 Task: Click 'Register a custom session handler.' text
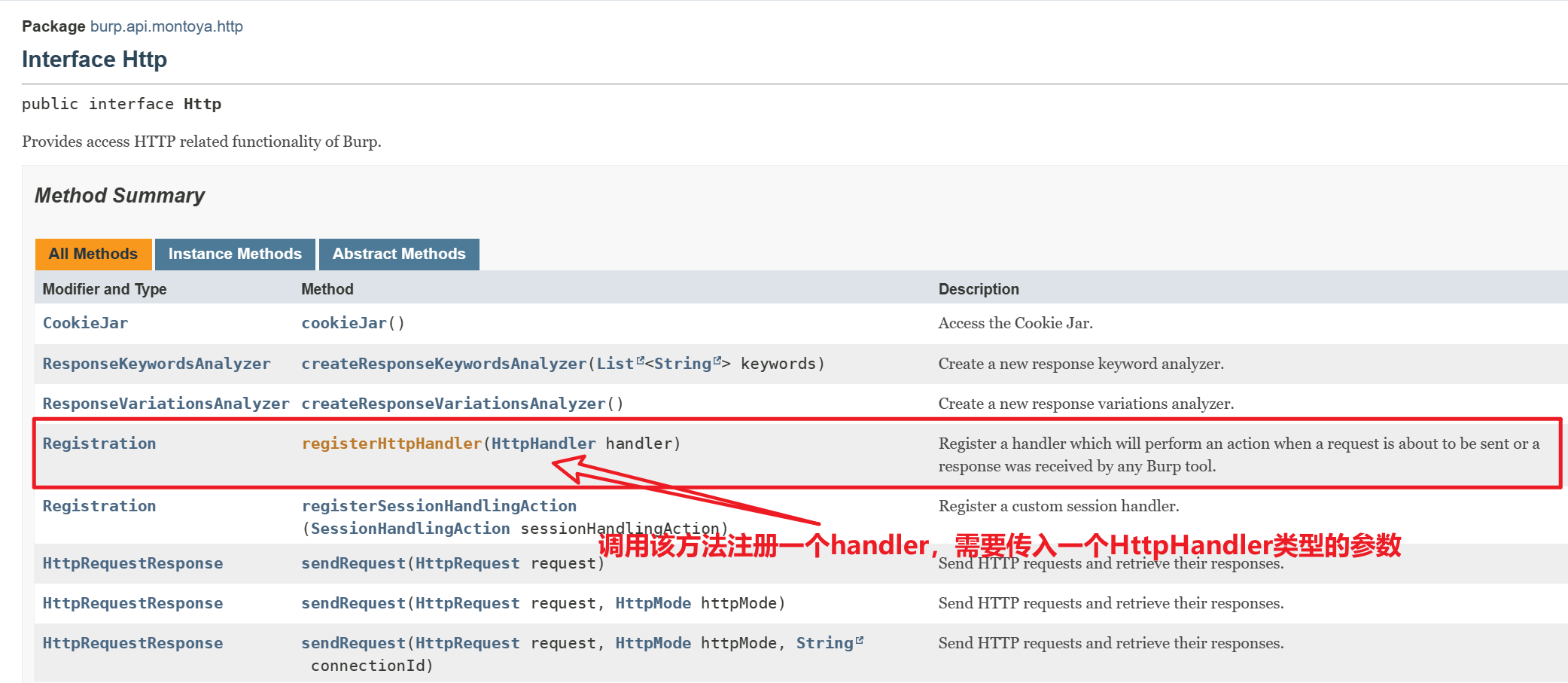pyautogui.click(x=1059, y=506)
